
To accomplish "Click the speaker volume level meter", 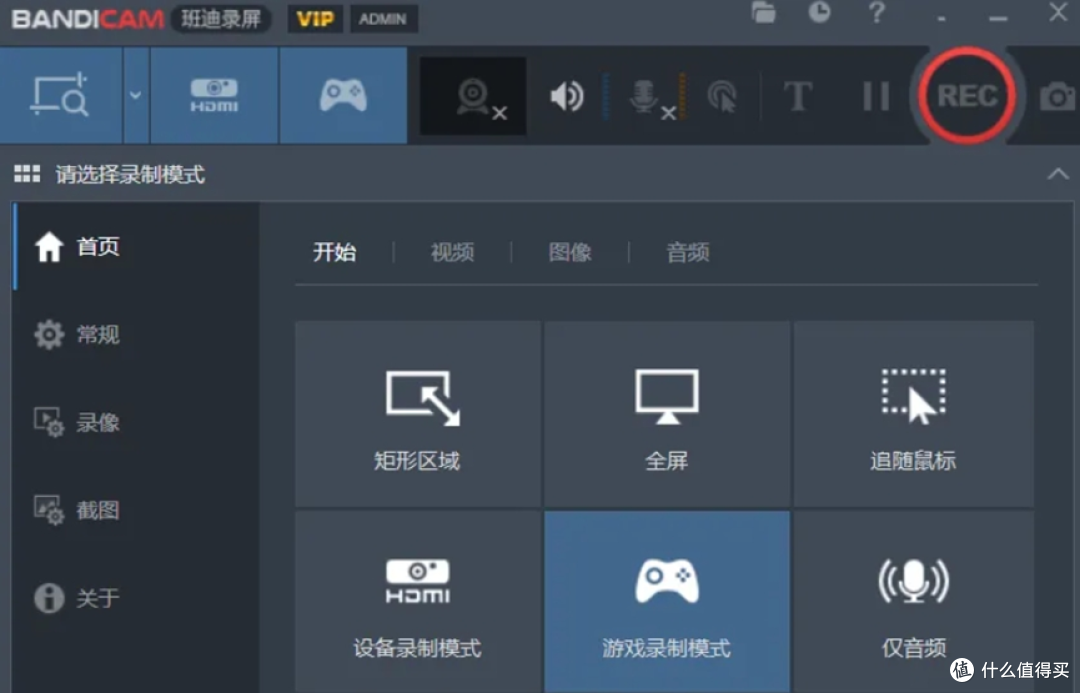I will click(x=606, y=96).
